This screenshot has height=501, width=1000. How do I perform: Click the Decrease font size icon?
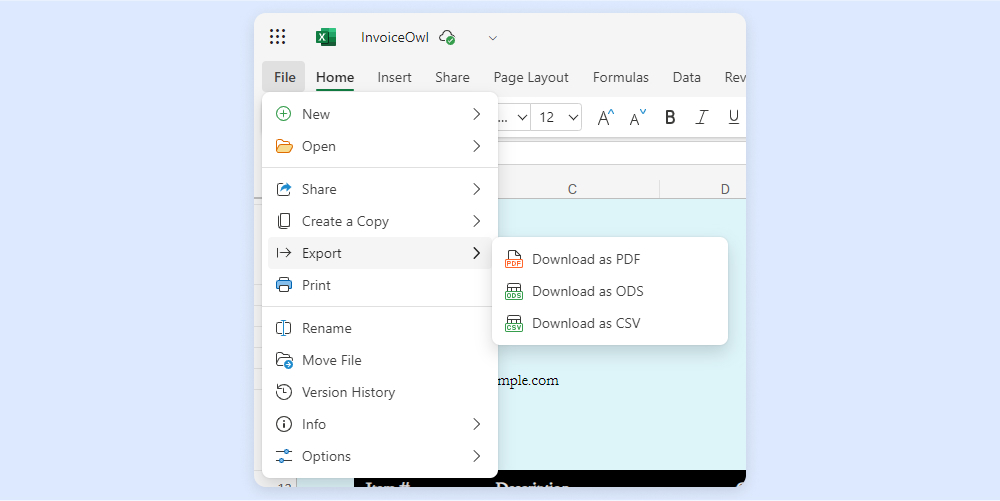637,117
